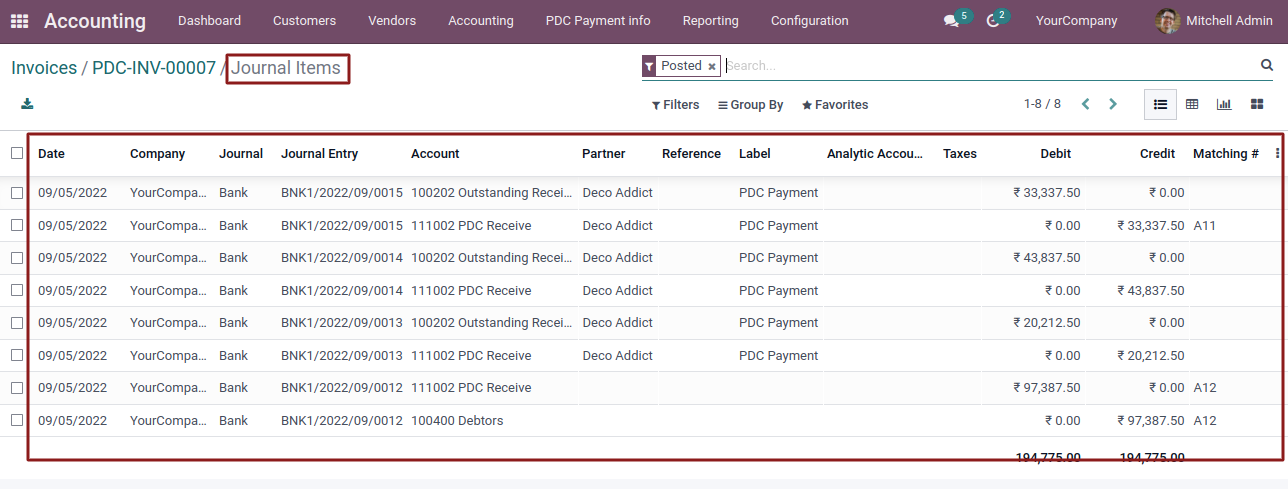Open the Configuration menu
The image size is (1288, 489).
click(x=810, y=21)
